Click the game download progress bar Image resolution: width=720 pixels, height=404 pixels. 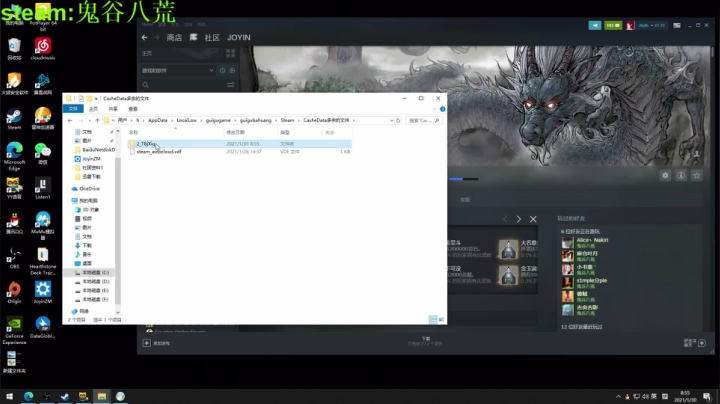[464, 179]
